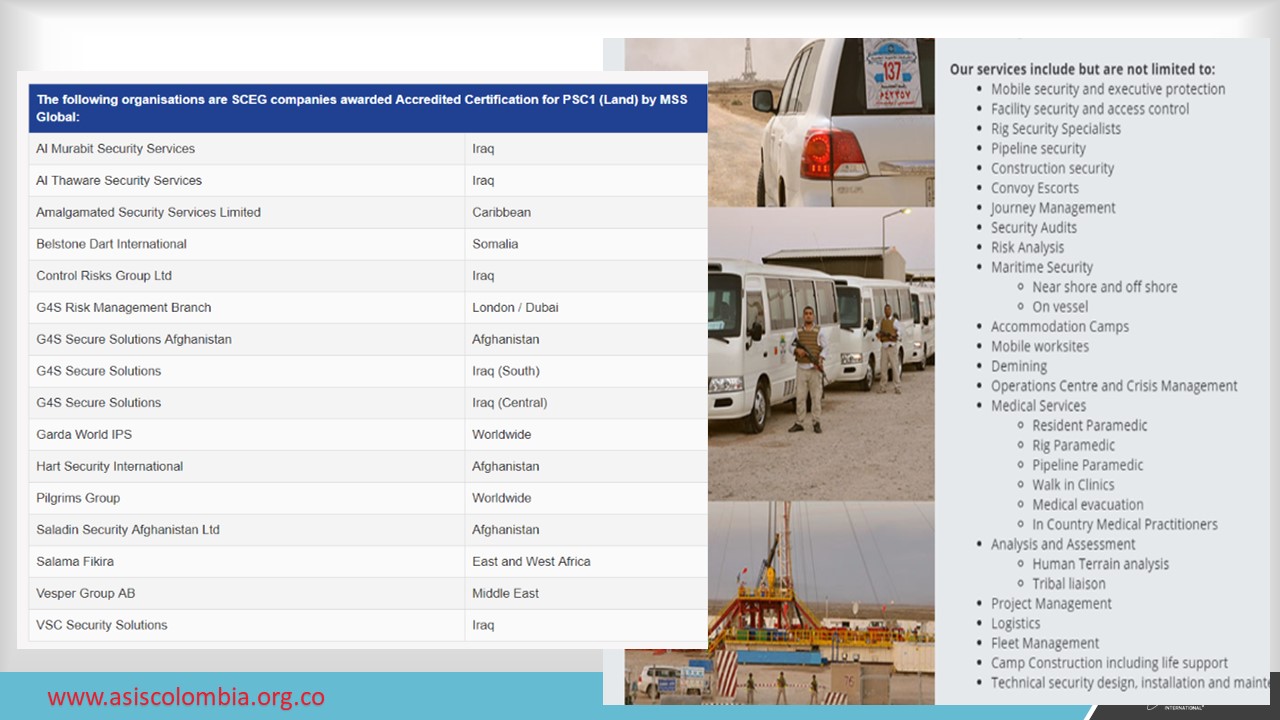Click 'Camp Construction including life support' item

1109,663
